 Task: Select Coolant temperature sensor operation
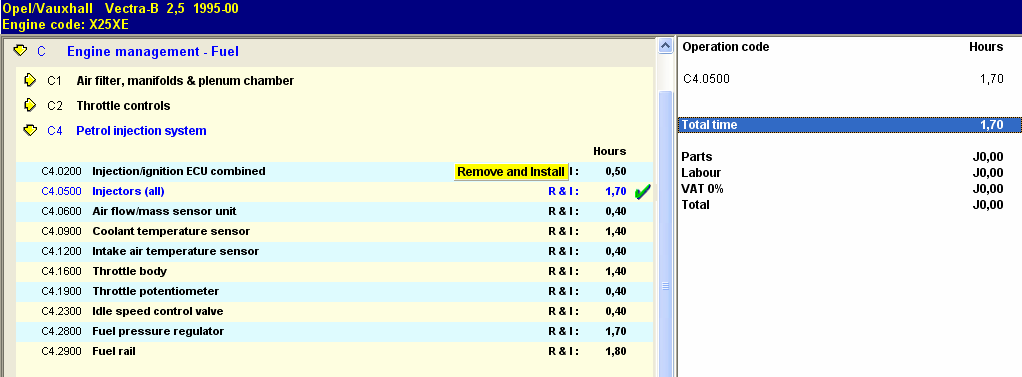171,232
